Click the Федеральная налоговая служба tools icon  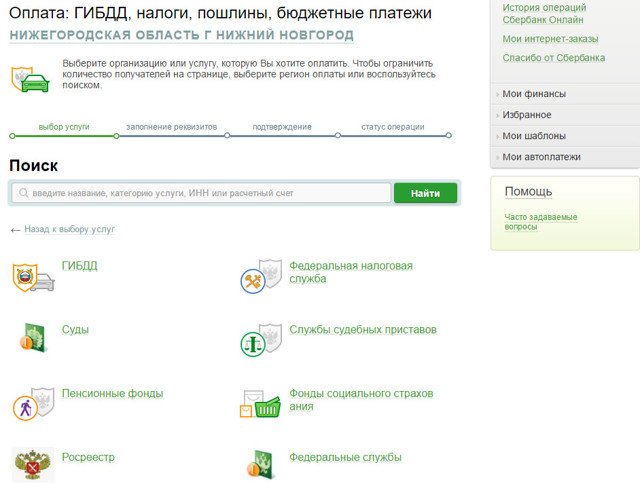tap(261, 276)
